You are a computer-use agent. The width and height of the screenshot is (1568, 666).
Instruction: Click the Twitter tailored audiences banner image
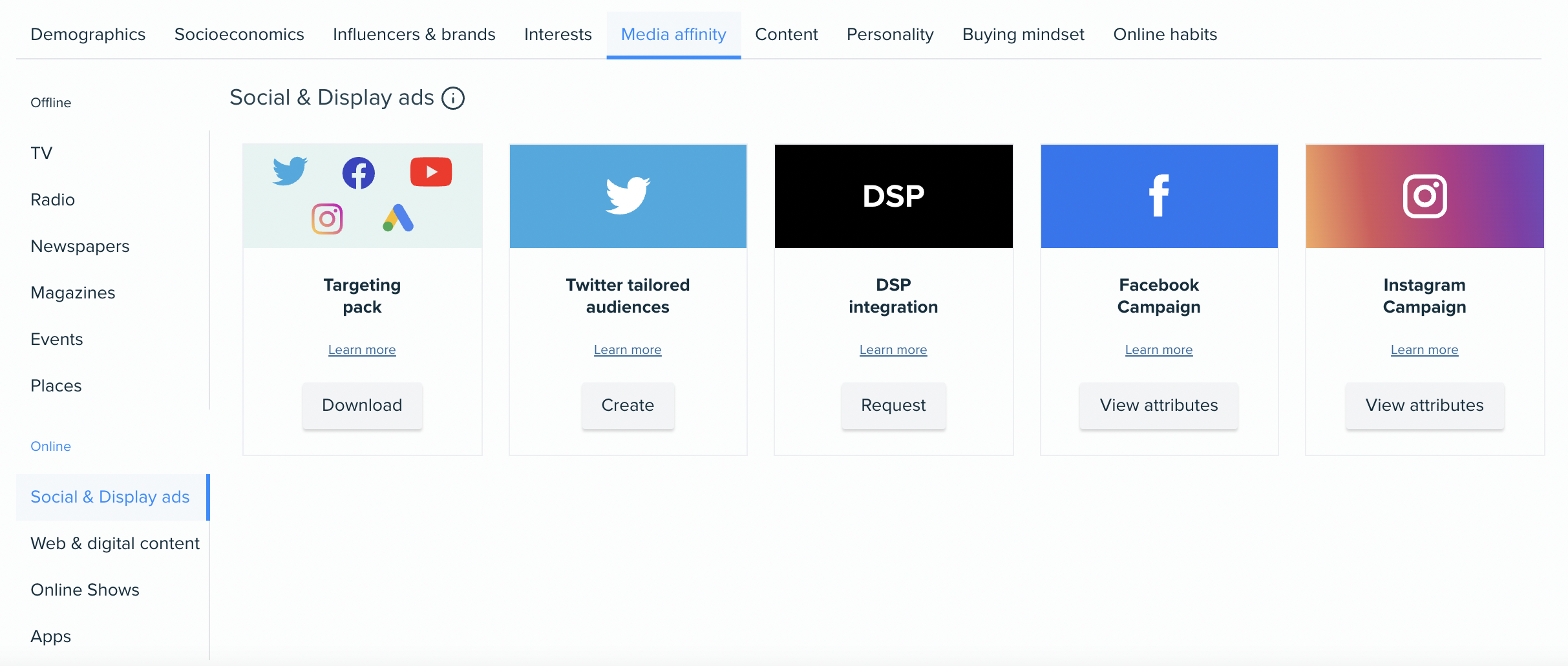[628, 196]
